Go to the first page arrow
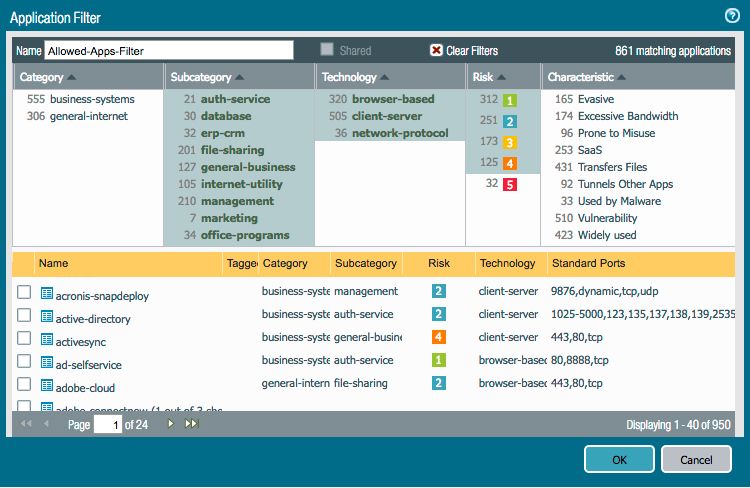Screen dimensions: 750x488 click(x=26, y=423)
